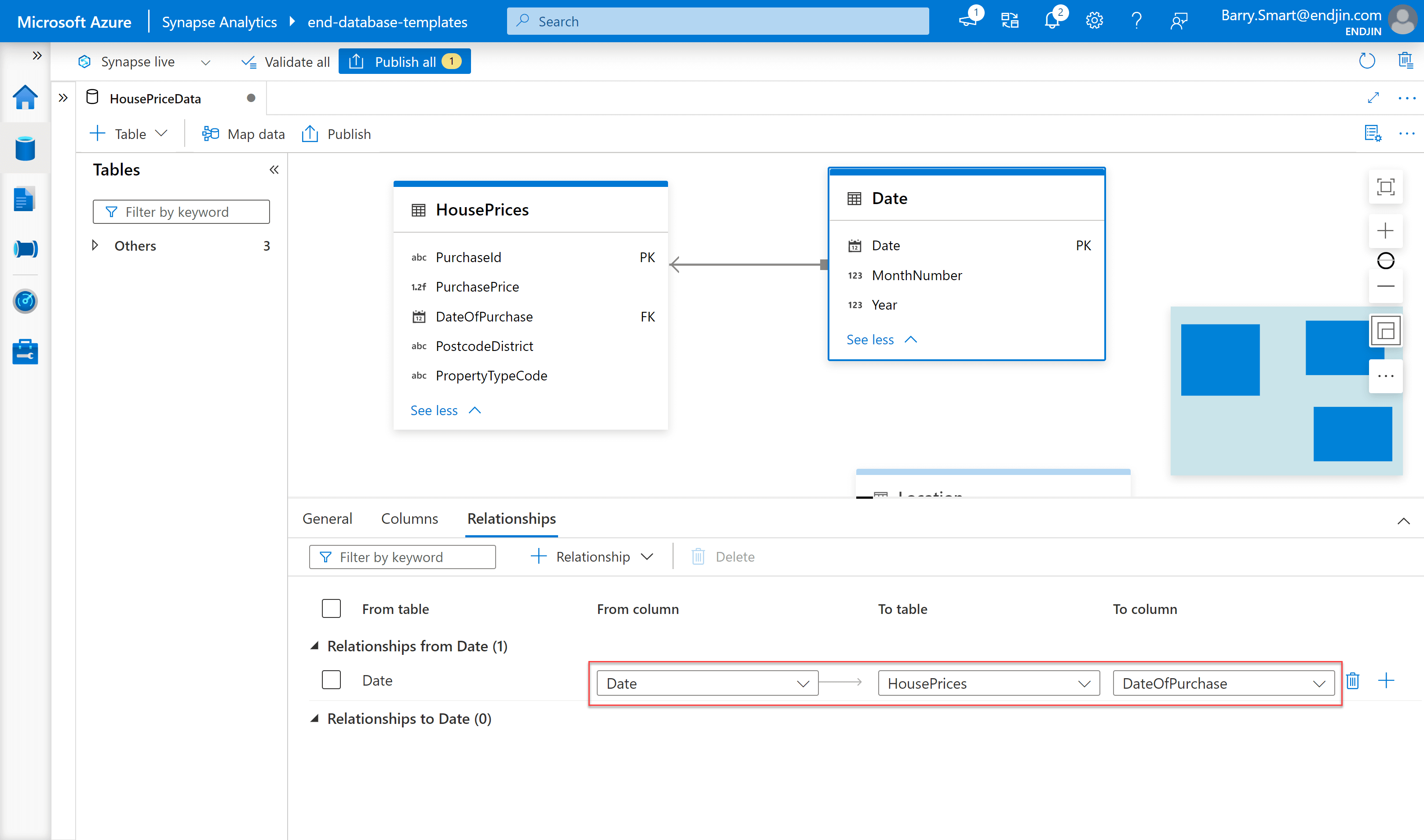This screenshot has width=1424, height=840.
Task: Click Validate all
Action: pyautogui.click(x=285, y=62)
